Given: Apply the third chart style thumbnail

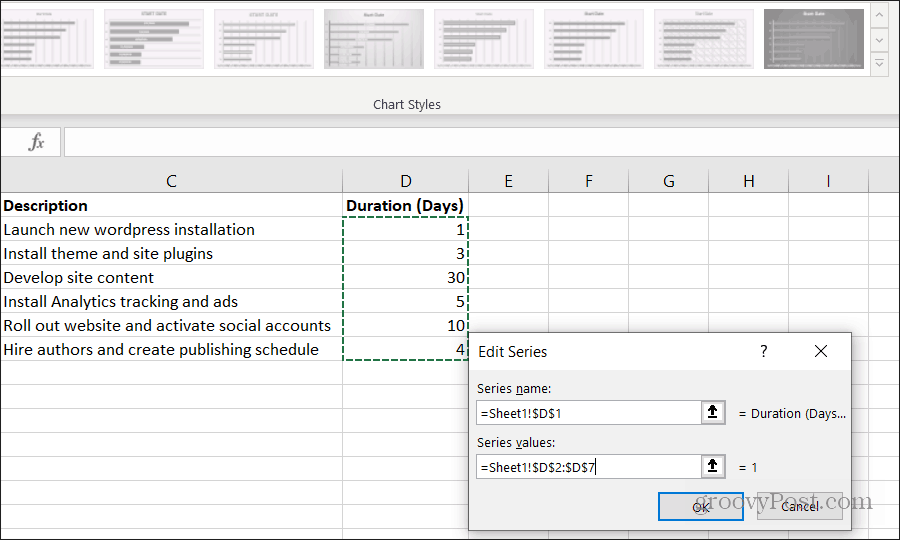Looking at the screenshot, I should click(x=264, y=39).
